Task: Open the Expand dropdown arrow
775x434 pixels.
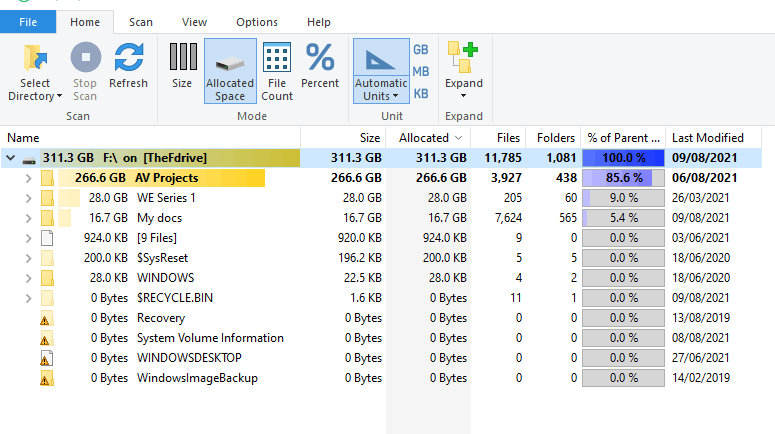Action: click(463, 96)
